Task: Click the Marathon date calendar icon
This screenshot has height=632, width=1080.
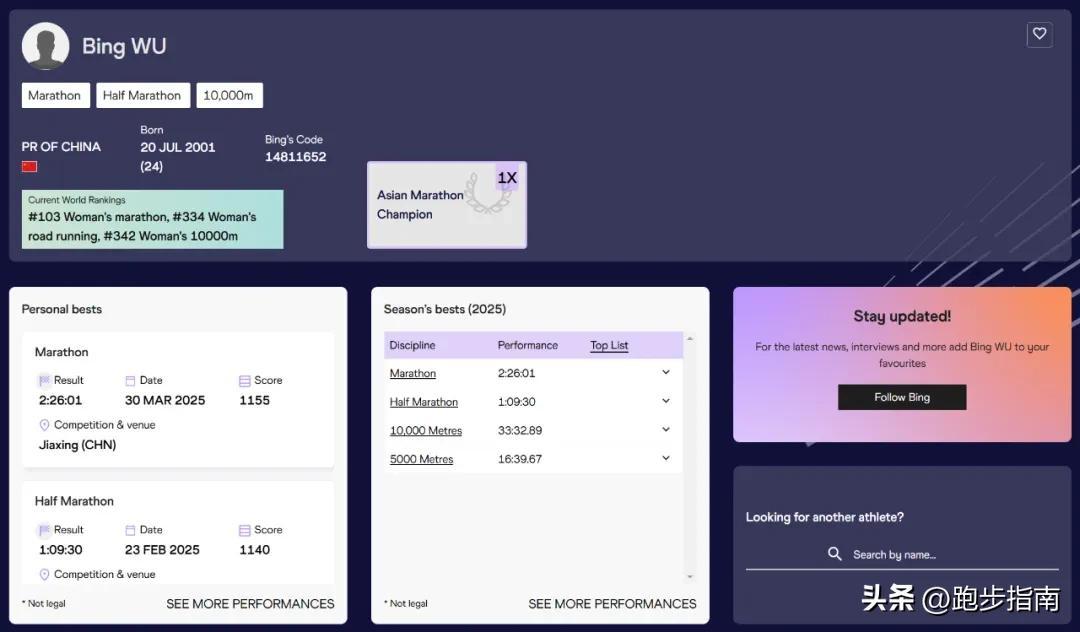Action: click(x=130, y=381)
